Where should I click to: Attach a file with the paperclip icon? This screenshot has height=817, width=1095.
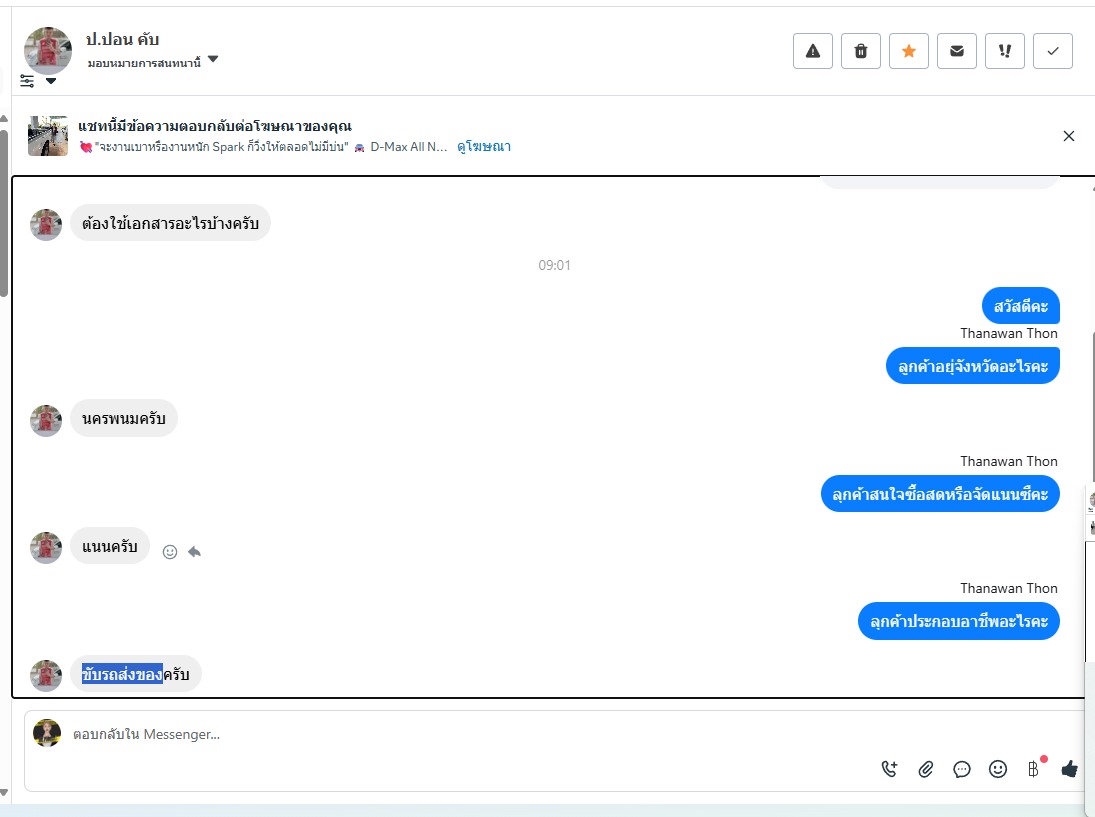[x=925, y=770]
